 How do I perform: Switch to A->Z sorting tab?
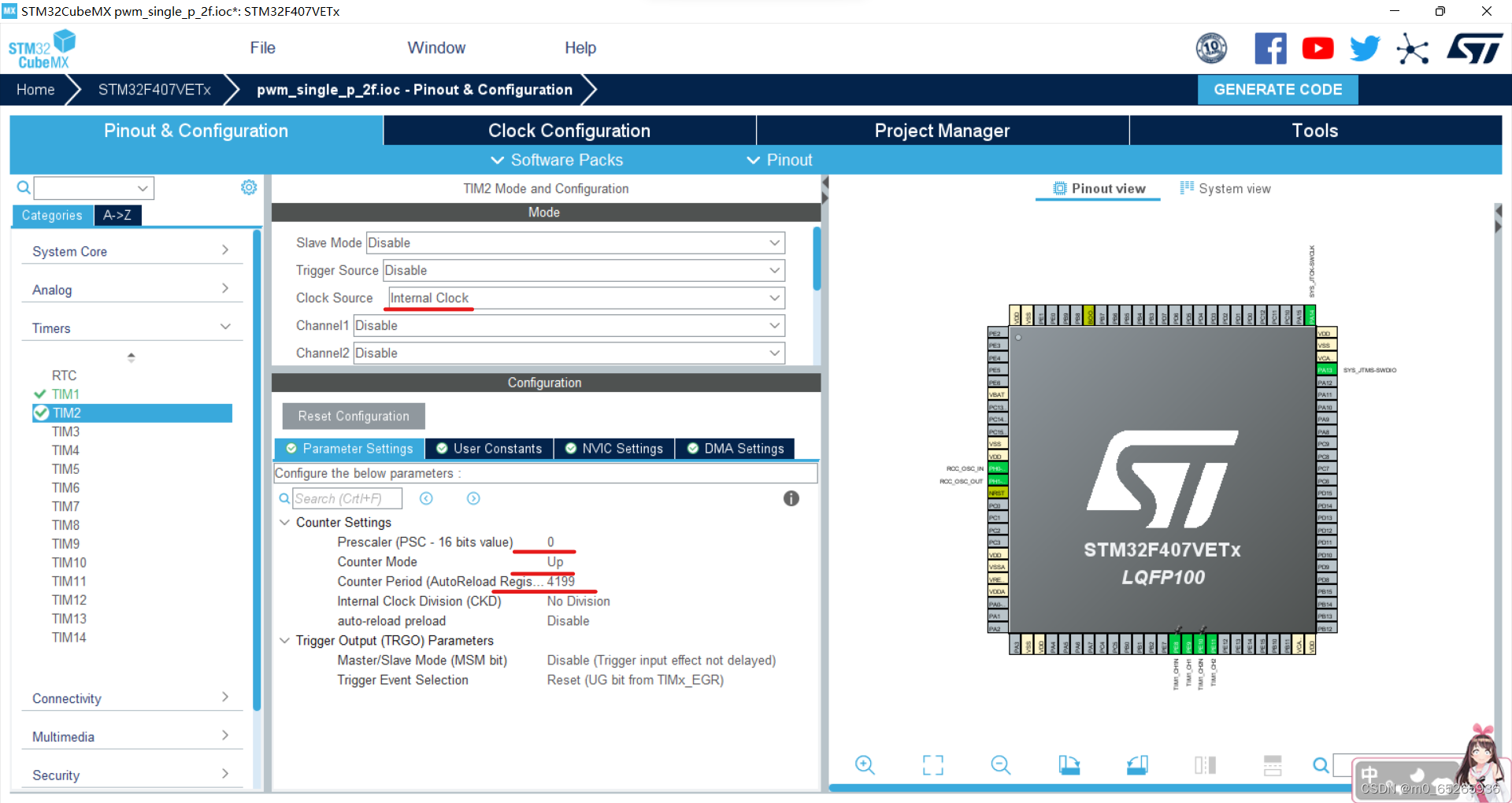(x=117, y=215)
